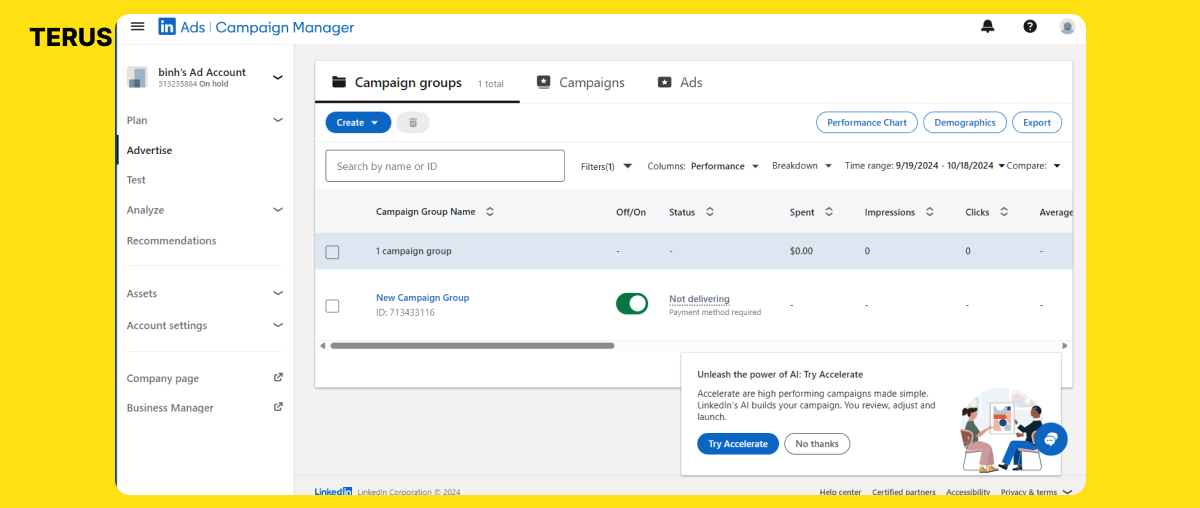Image resolution: width=1200 pixels, height=508 pixels.
Task: Switch to Campaign groups tab
Action: coord(417,83)
